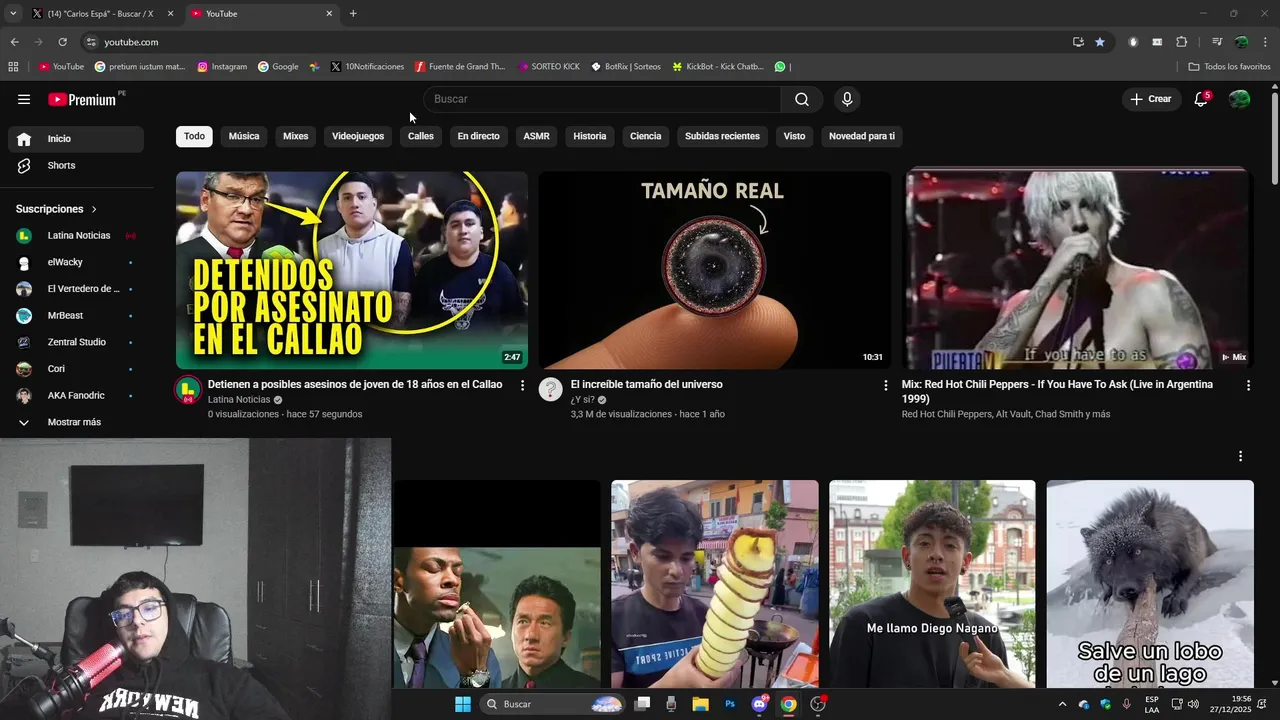Viewport: 1280px width, 720px height.
Task: Open the SORTEO KICK bookmark
Action: click(x=549, y=67)
